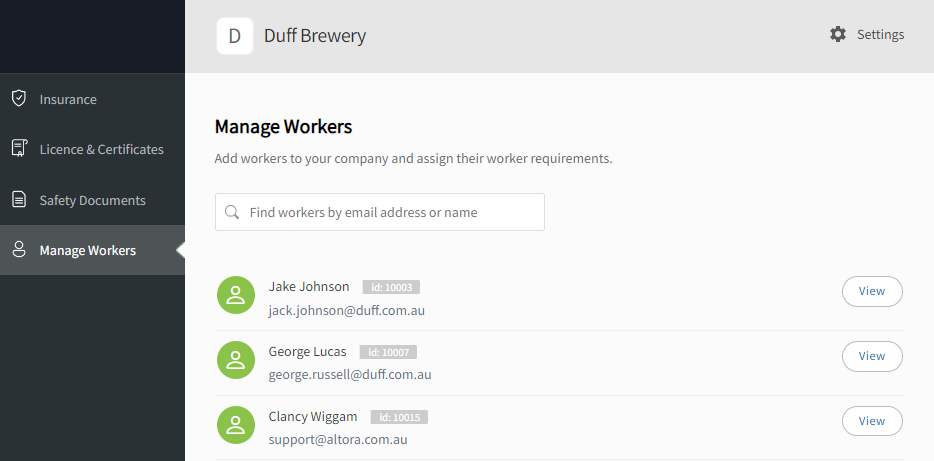Open the Insurance menu item
The height and width of the screenshot is (461, 934).
tap(68, 99)
